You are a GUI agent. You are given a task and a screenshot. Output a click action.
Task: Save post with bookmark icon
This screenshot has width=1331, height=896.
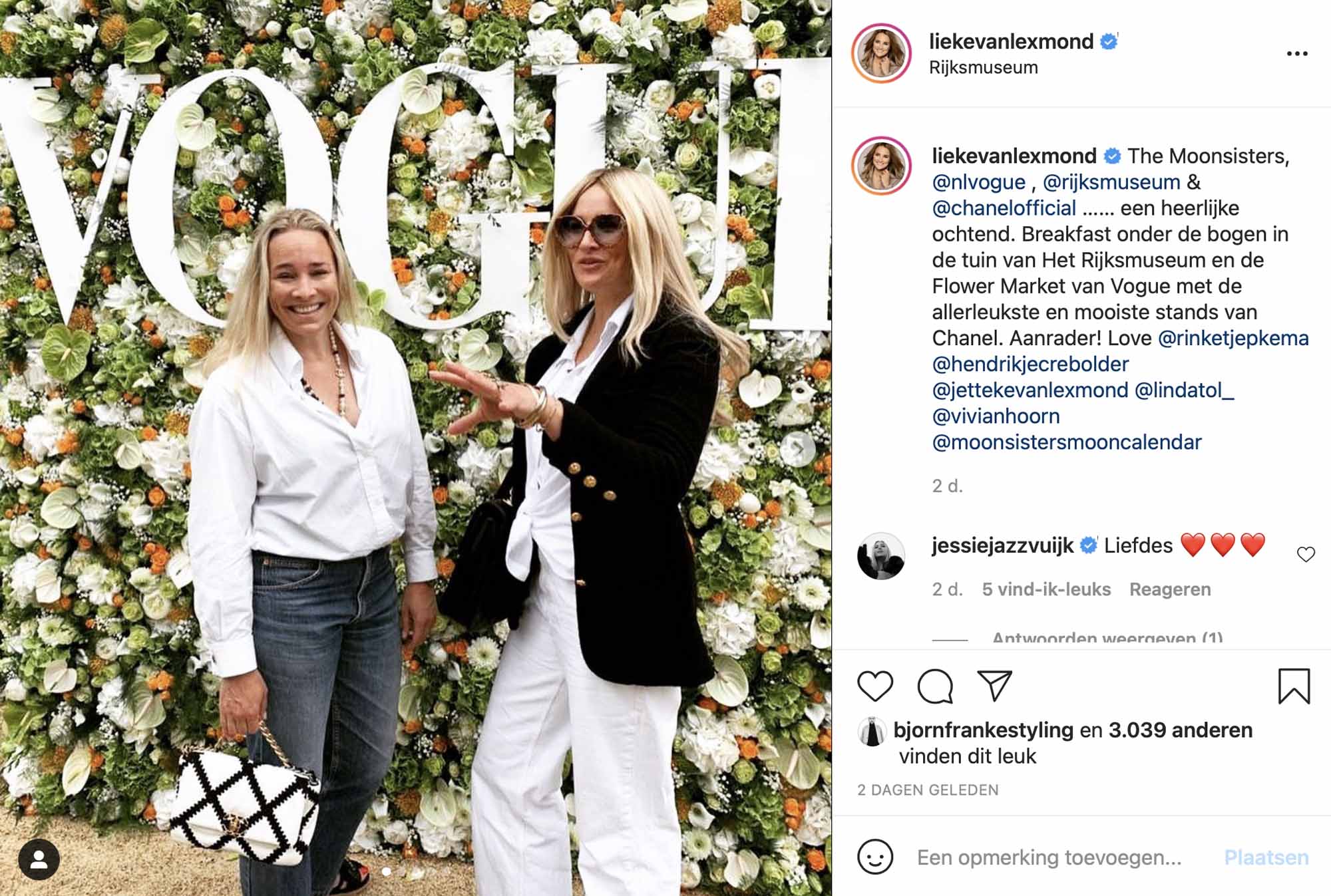coord(1294,686)
